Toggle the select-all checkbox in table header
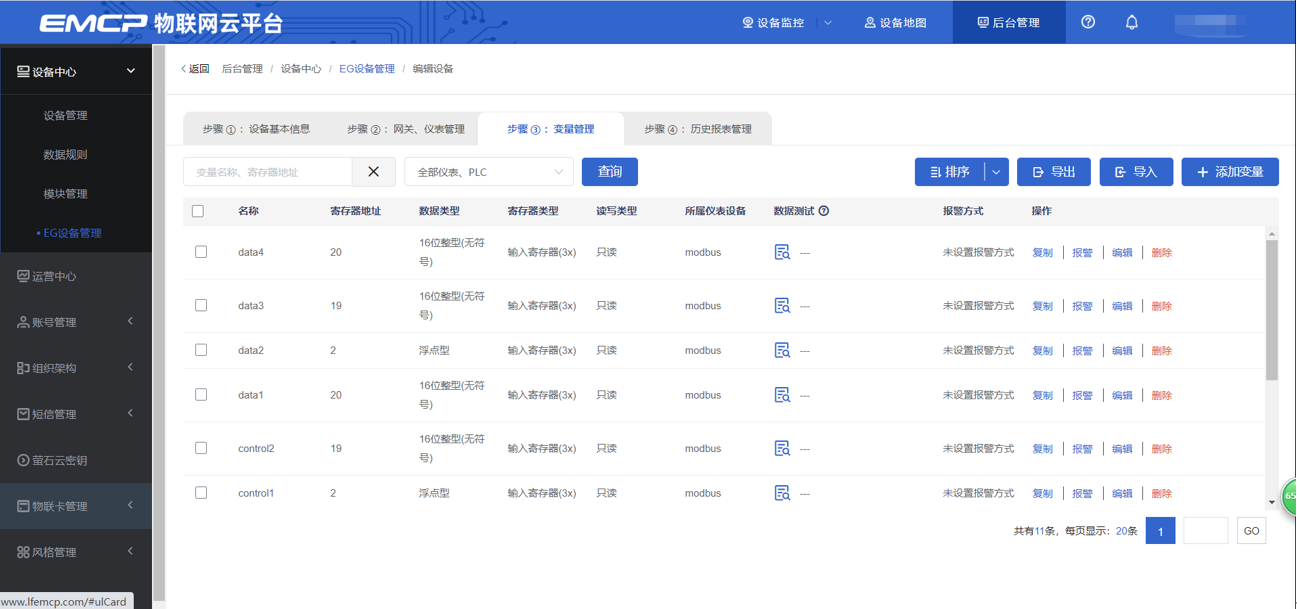The image size is (1297, 609). point(198,211)
